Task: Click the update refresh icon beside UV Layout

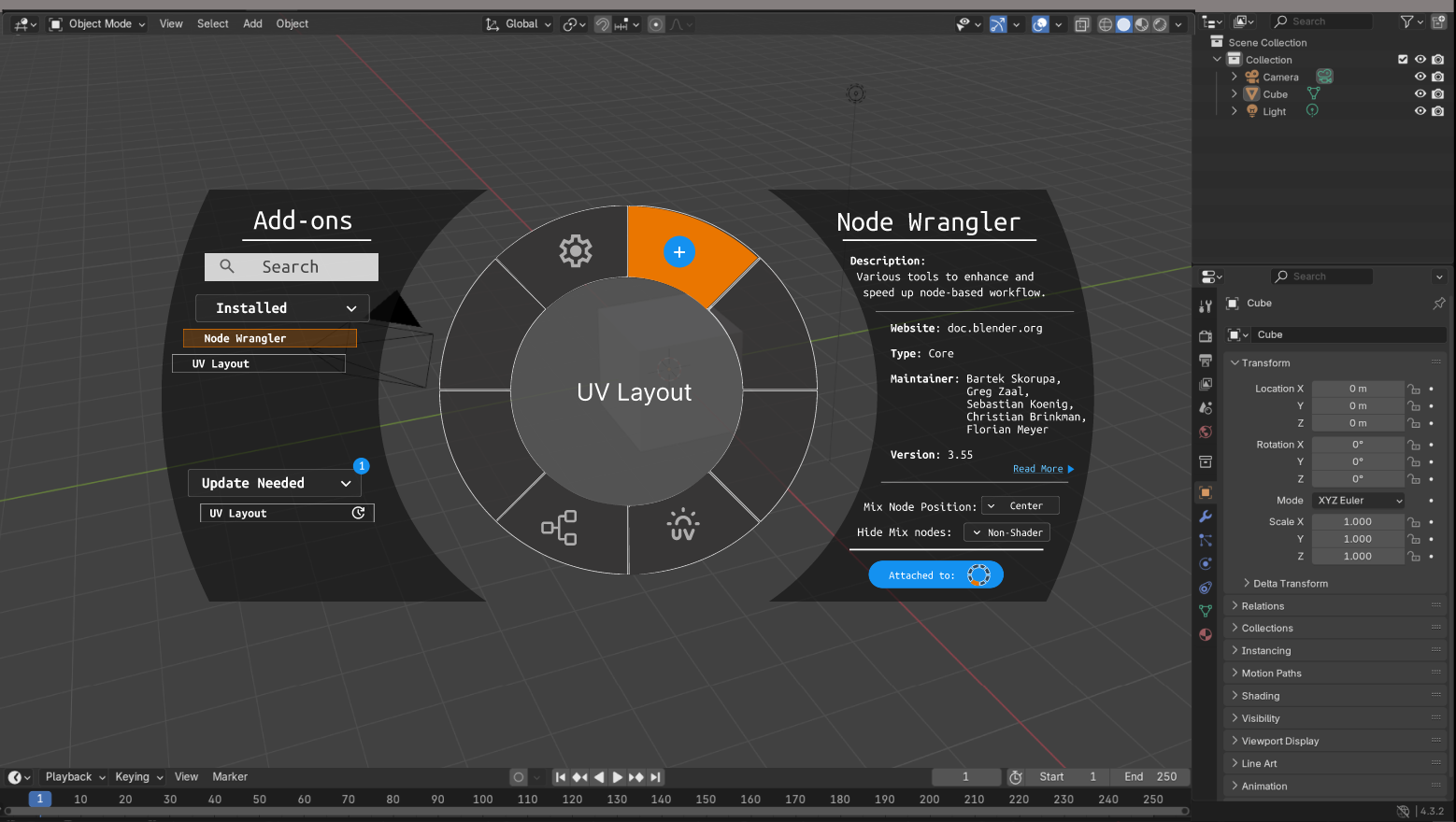Action: 358,513
